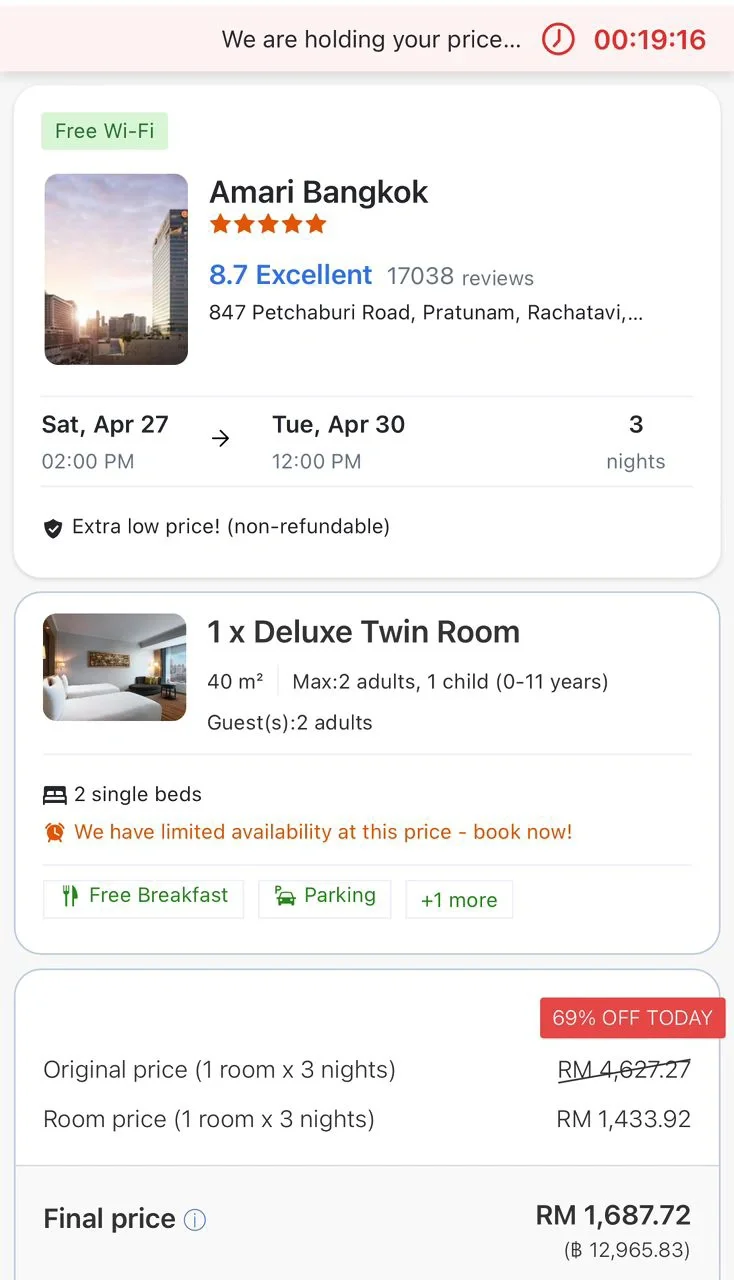Screen dimensions: 734x1280
Task: Click the countdown timer clock icon
Action: pyautogui.click(x=558, y=39)
